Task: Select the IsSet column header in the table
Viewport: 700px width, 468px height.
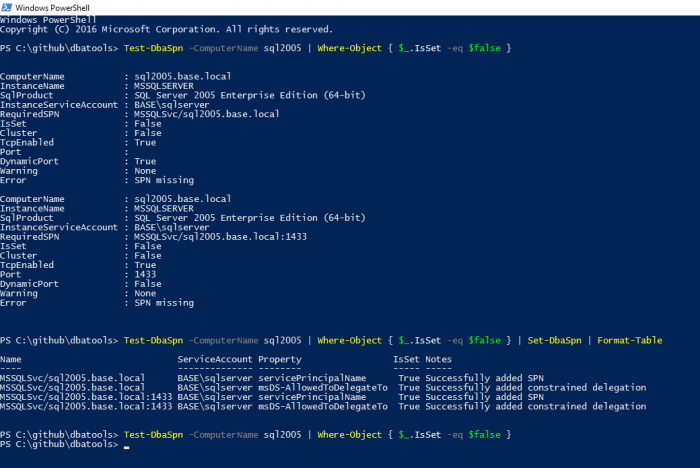Action: coord(406,358)
